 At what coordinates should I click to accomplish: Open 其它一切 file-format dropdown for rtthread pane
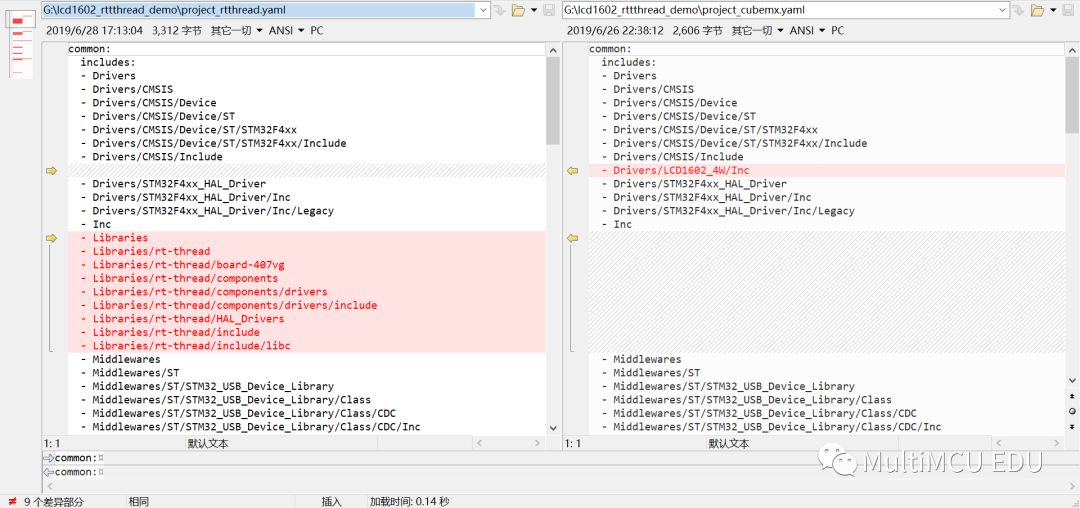point(236,30)
